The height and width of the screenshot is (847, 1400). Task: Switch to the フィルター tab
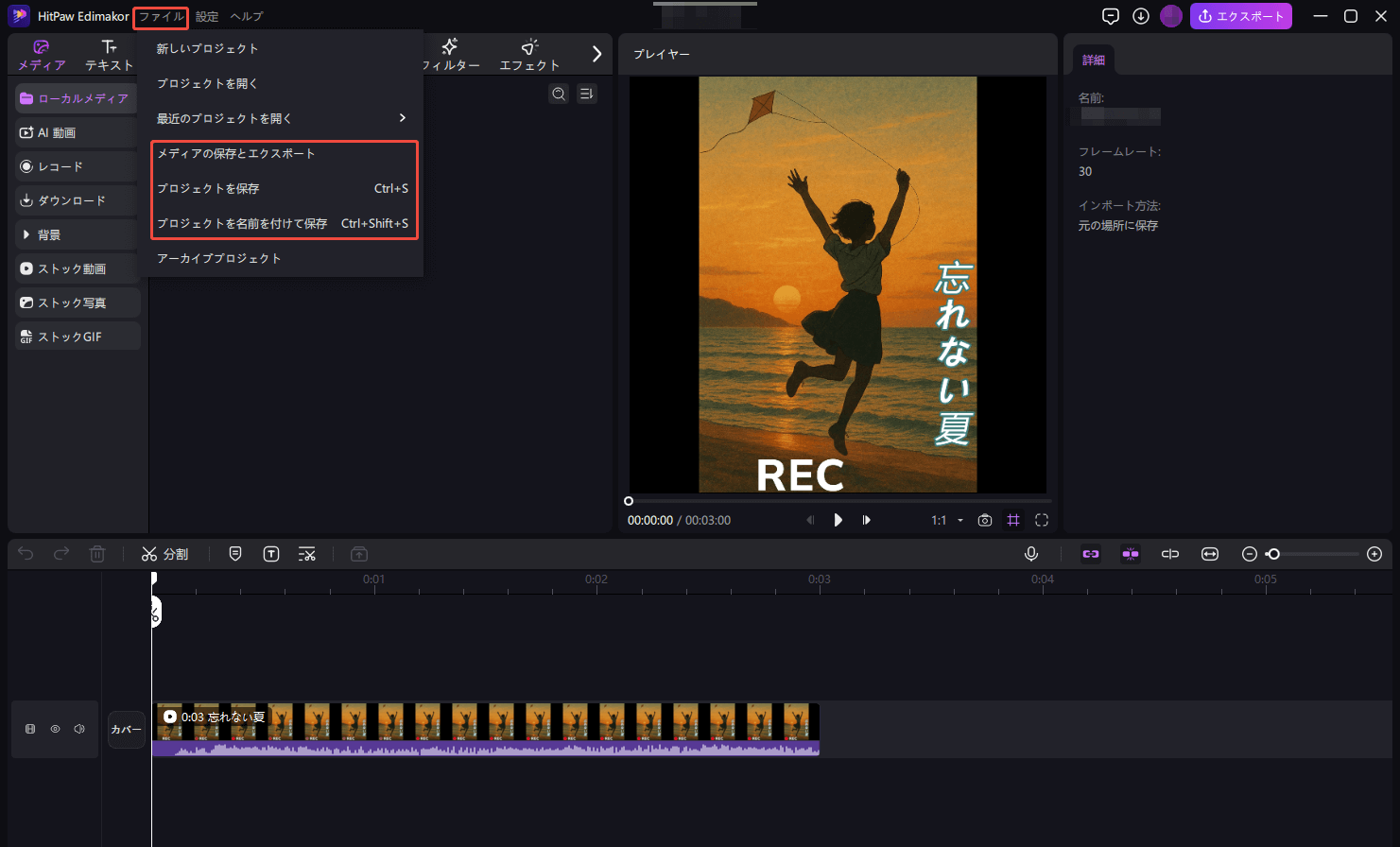click(450, 56)
